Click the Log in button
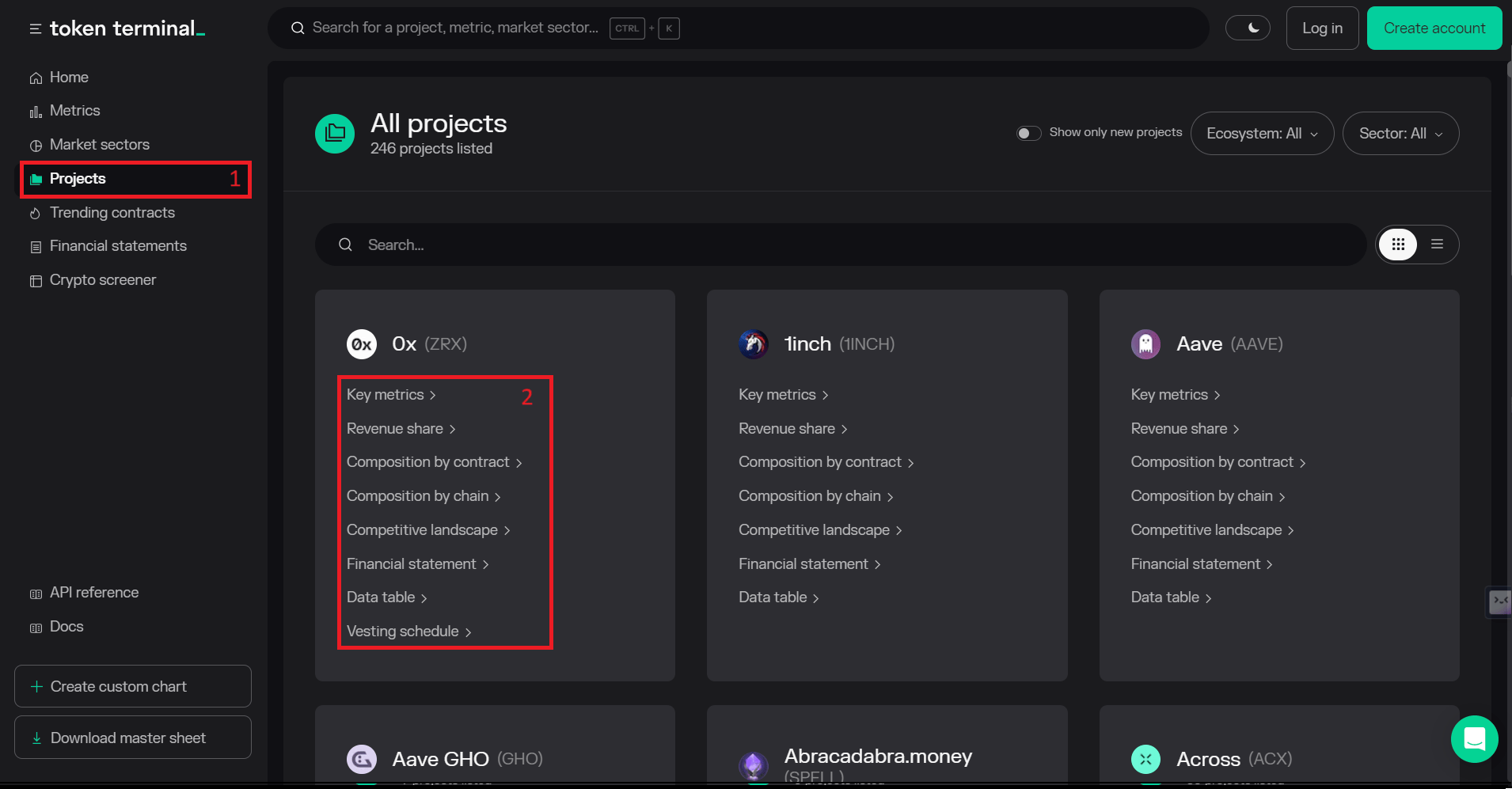Image resolution: width=1512 pixels, height=789 pixels. (1322, 28)
